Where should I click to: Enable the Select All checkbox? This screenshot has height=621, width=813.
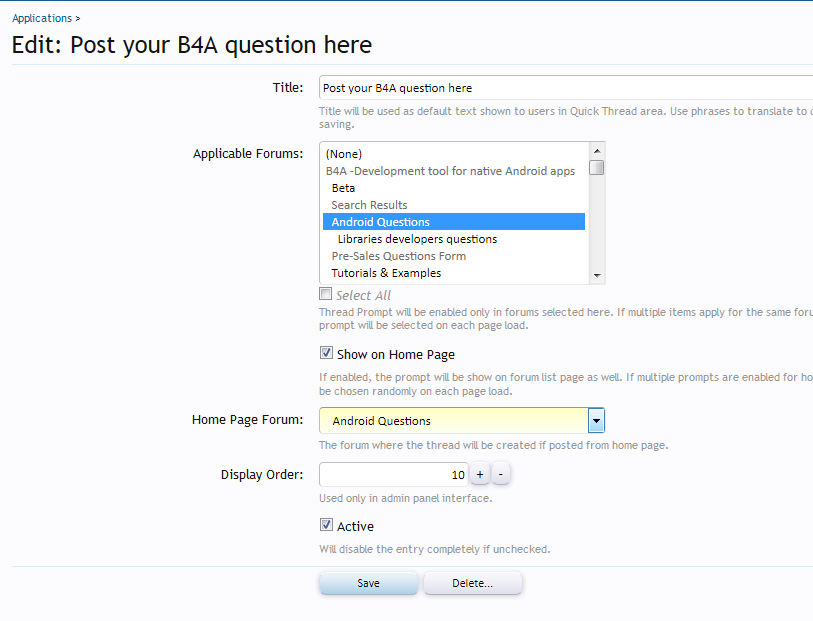point(325,294)
